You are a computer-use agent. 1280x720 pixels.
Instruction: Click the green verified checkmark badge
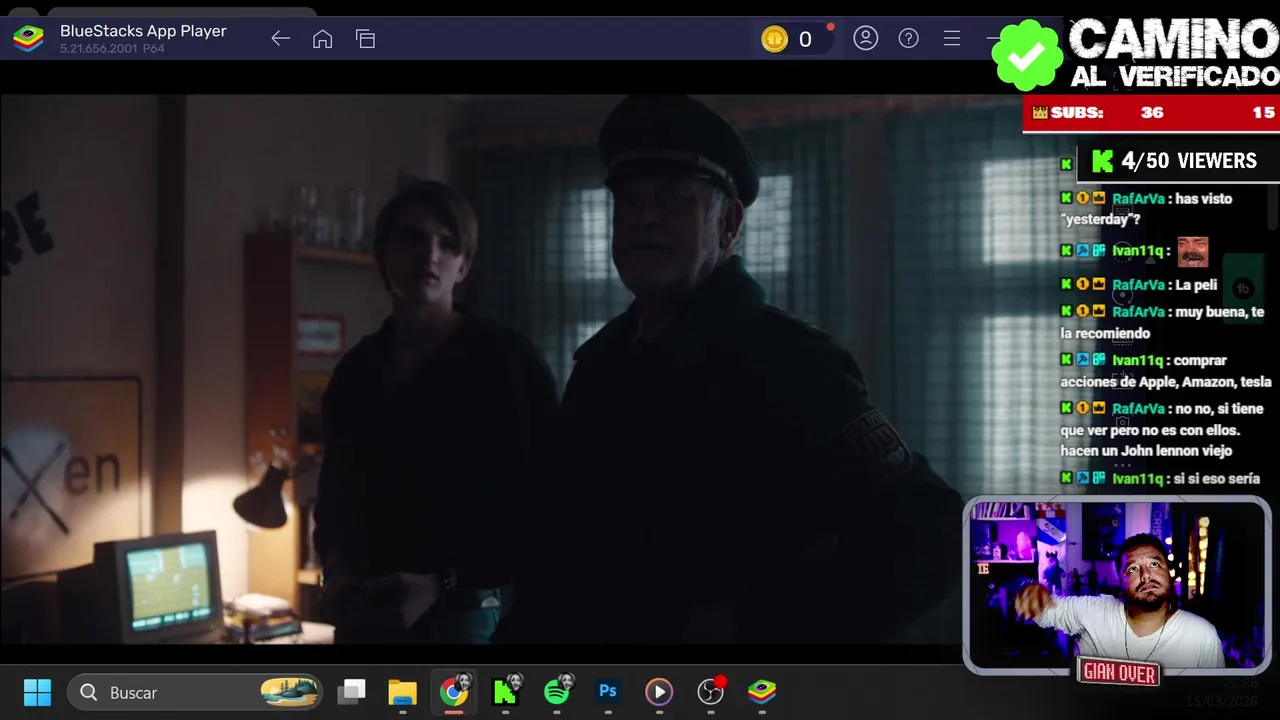tap(1027, 56)
